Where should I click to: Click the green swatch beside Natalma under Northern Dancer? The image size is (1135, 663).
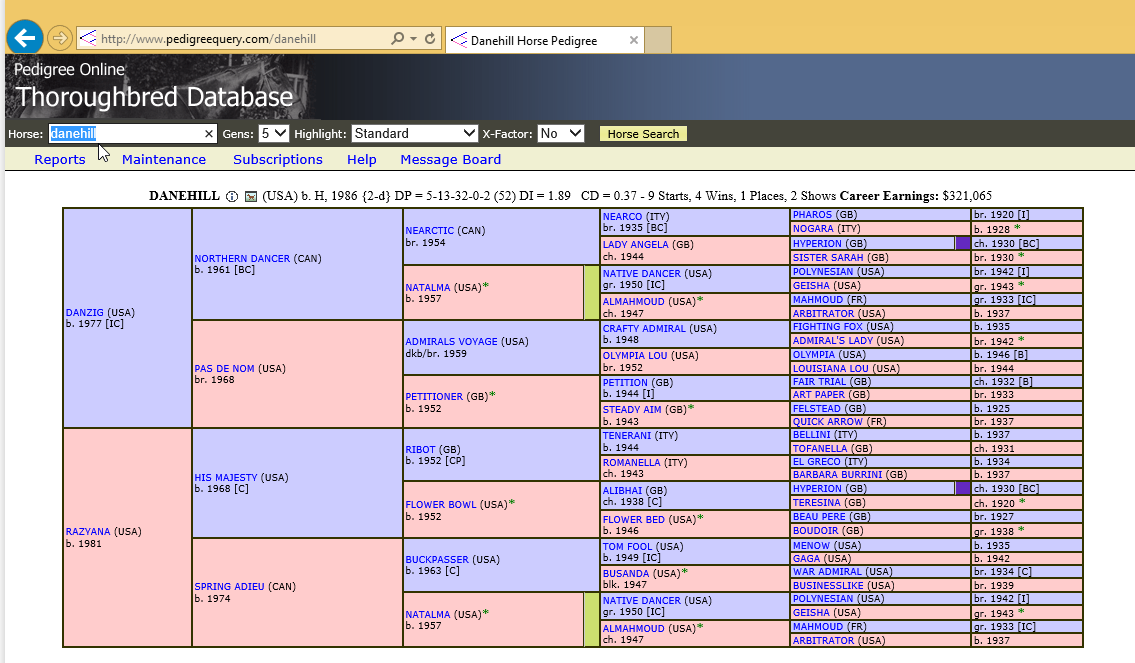pyautogui.click(x=591, y=292)
